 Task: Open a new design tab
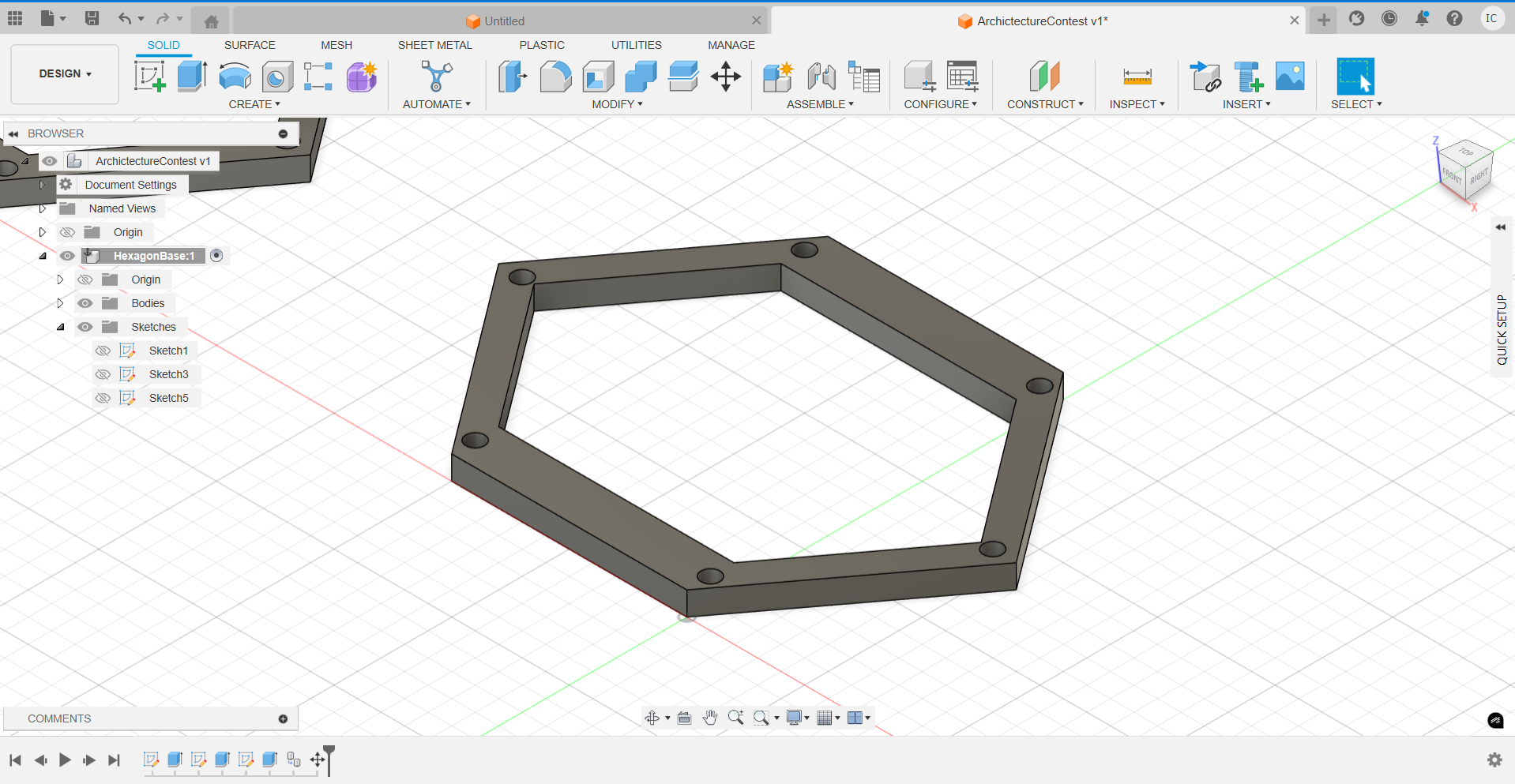(1324, 20)
